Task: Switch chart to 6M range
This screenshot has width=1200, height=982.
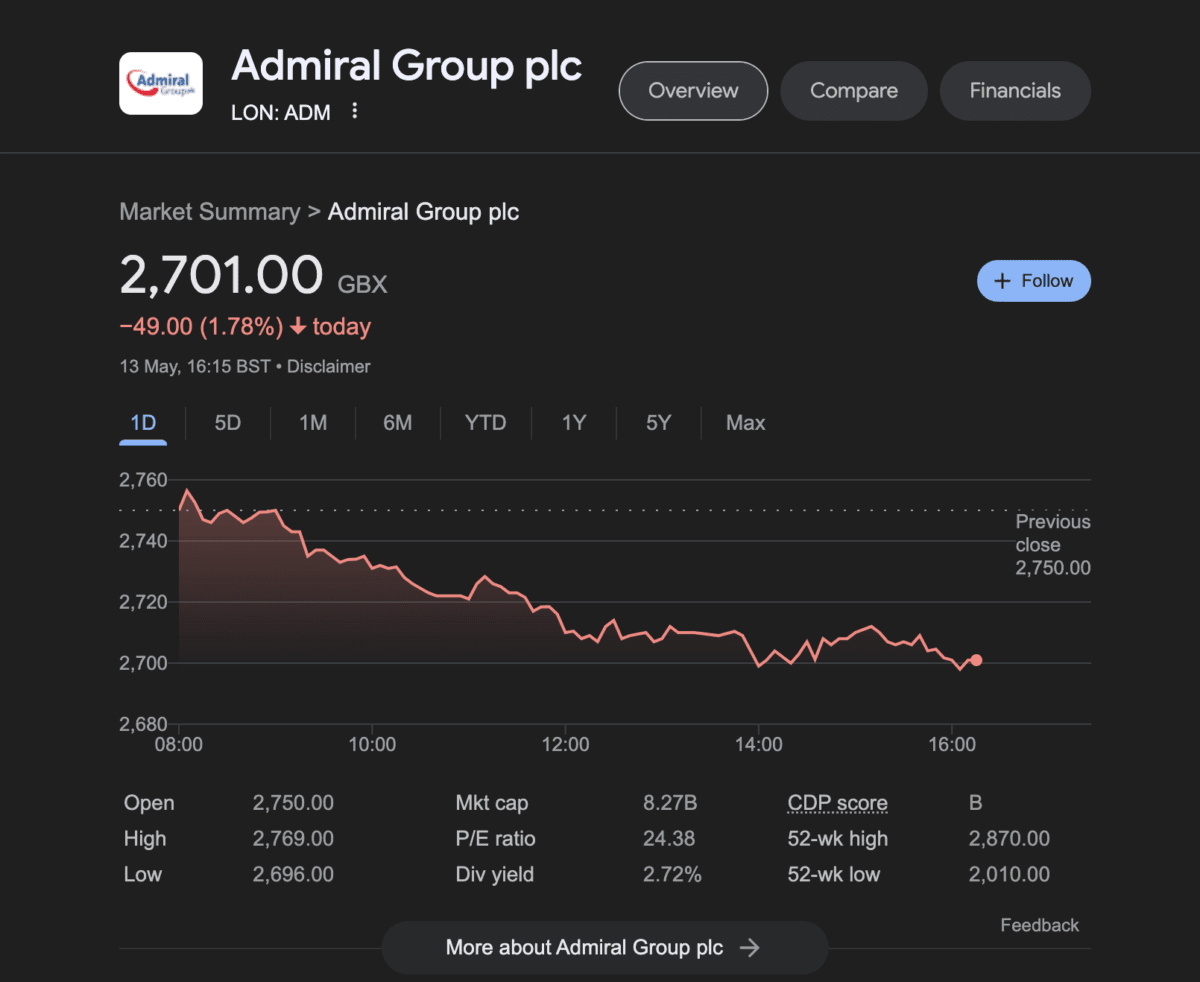Action: click(x=397, y=423)
